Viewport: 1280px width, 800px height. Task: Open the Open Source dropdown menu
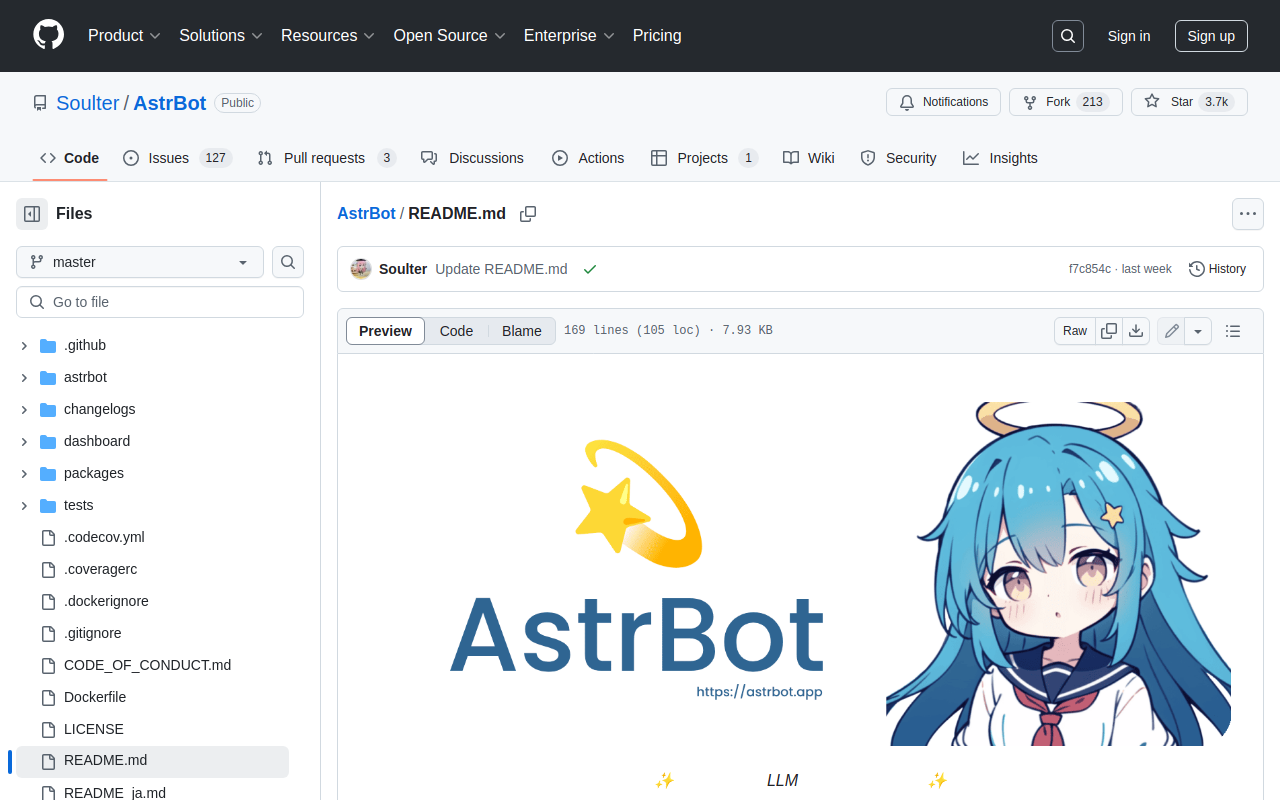[450, 36]
